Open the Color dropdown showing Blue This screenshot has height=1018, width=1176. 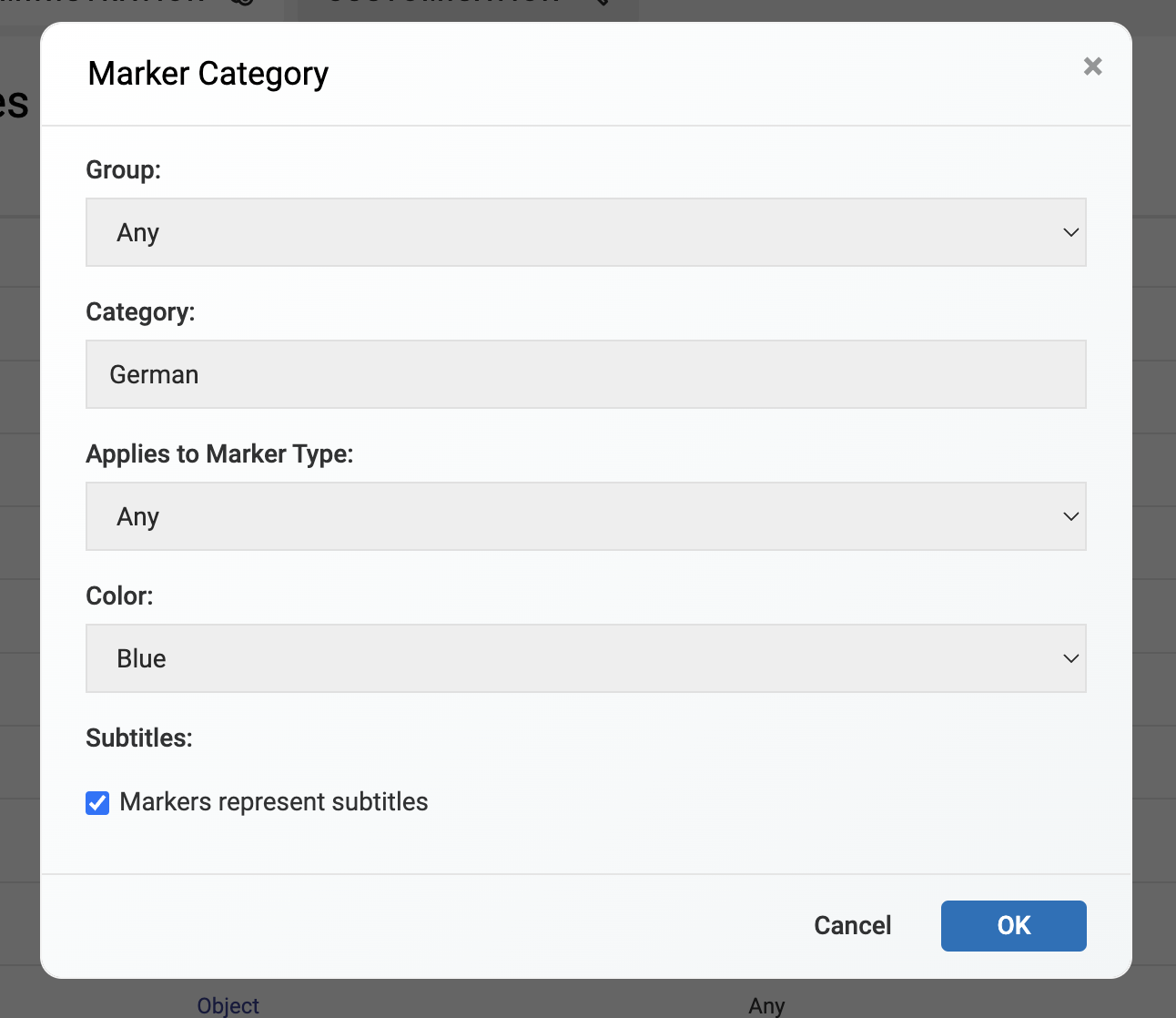pyautogui.click(x=586, y=658)
